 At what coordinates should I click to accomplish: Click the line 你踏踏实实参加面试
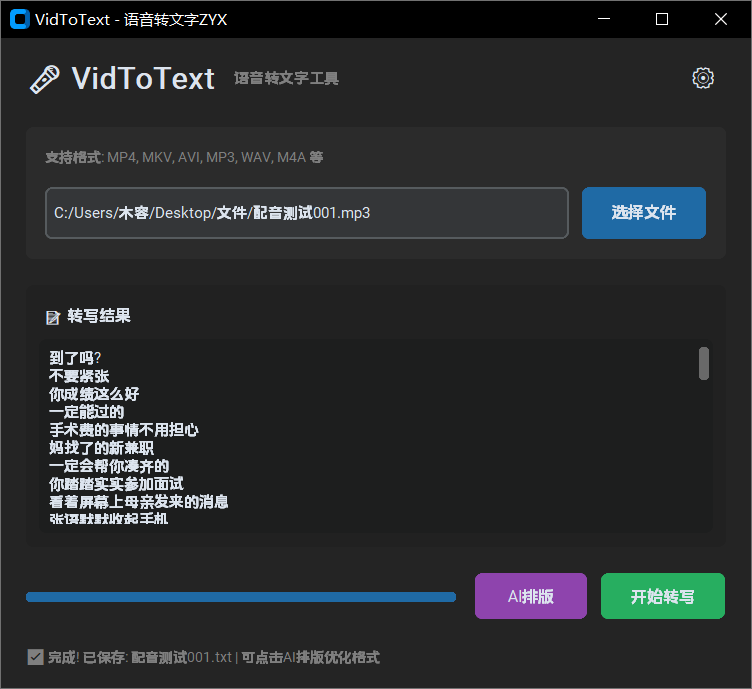coord(117,484)
